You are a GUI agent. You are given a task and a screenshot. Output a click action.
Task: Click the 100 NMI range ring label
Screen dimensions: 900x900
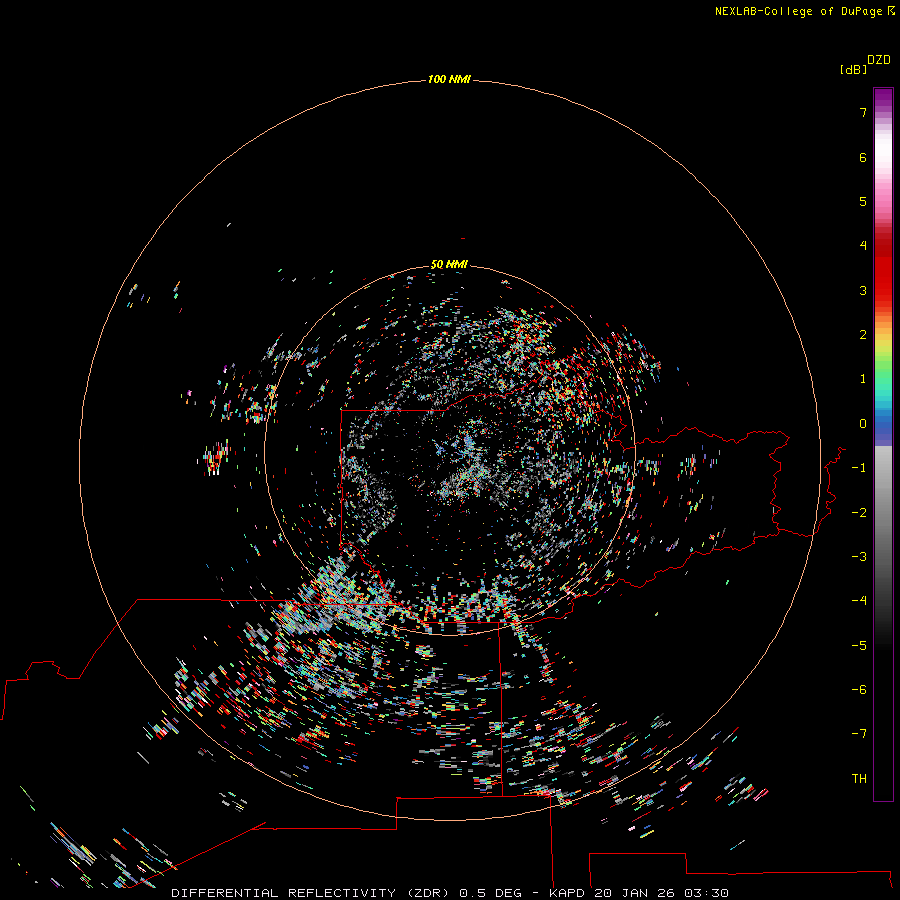coord(449,79)
